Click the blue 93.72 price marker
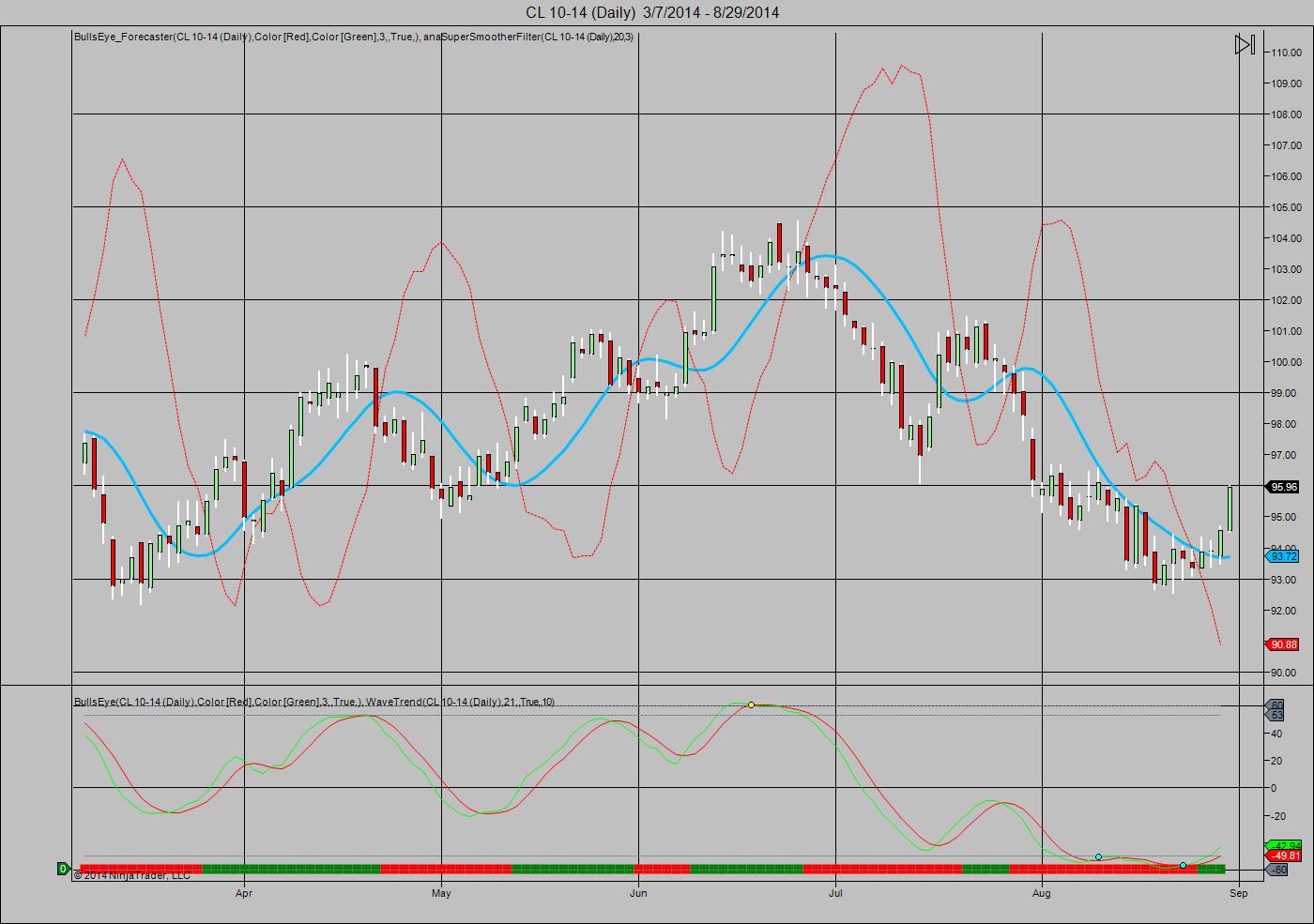 point(1282,556)
